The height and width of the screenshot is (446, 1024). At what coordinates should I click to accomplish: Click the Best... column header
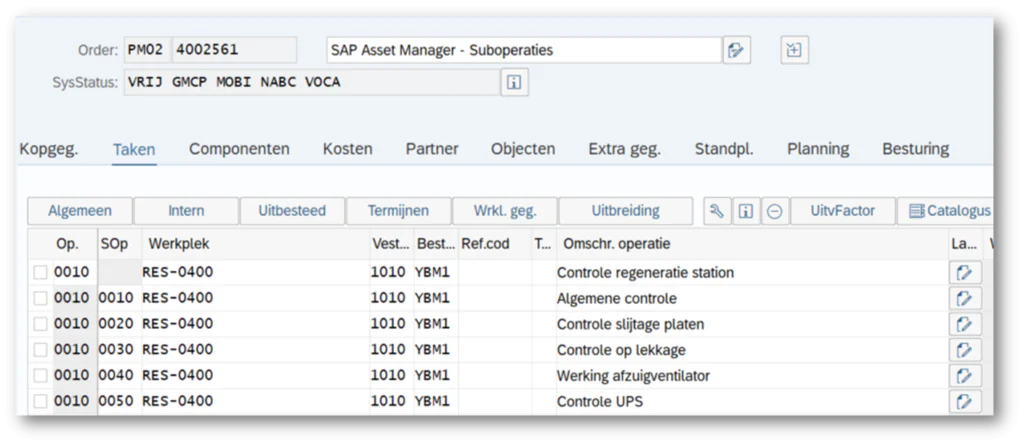(436, 244)
